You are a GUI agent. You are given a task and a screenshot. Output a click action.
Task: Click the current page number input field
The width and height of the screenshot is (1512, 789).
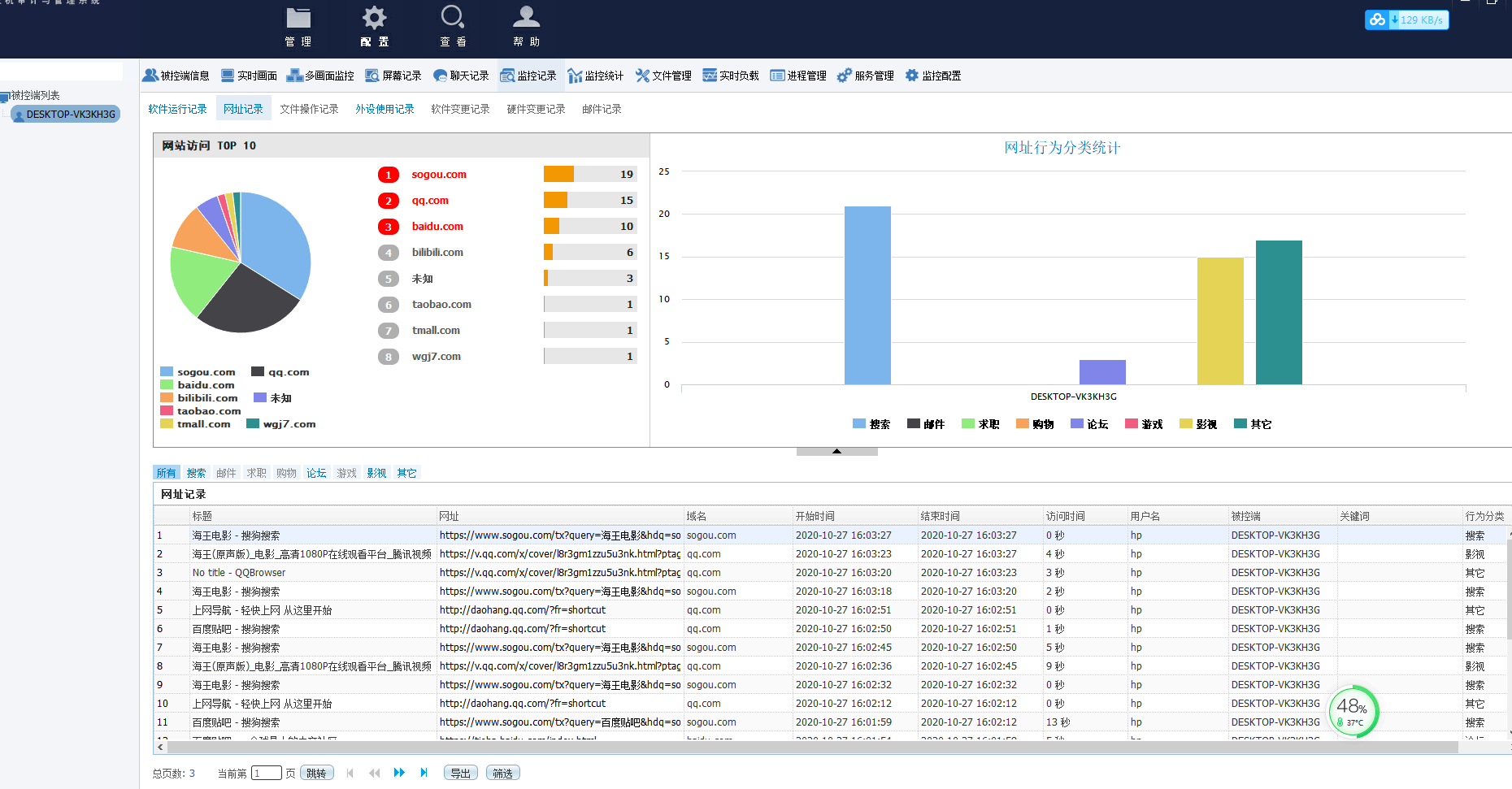tap(266, 773)
